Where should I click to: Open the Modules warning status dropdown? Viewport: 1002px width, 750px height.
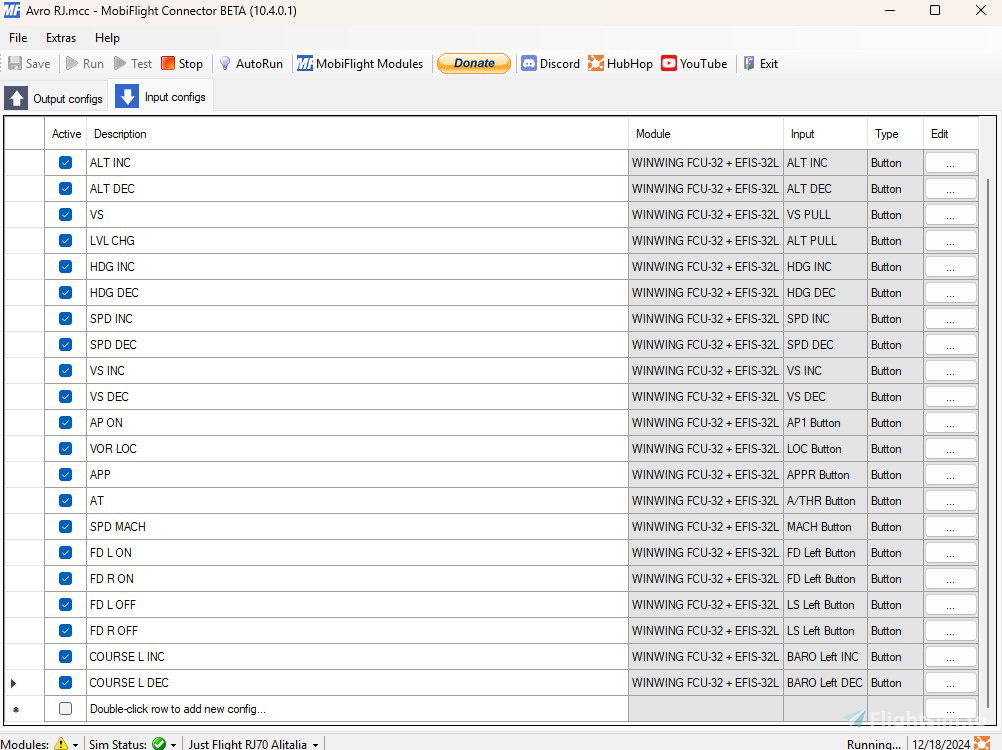pyautogui.click(x=75, y=744)
